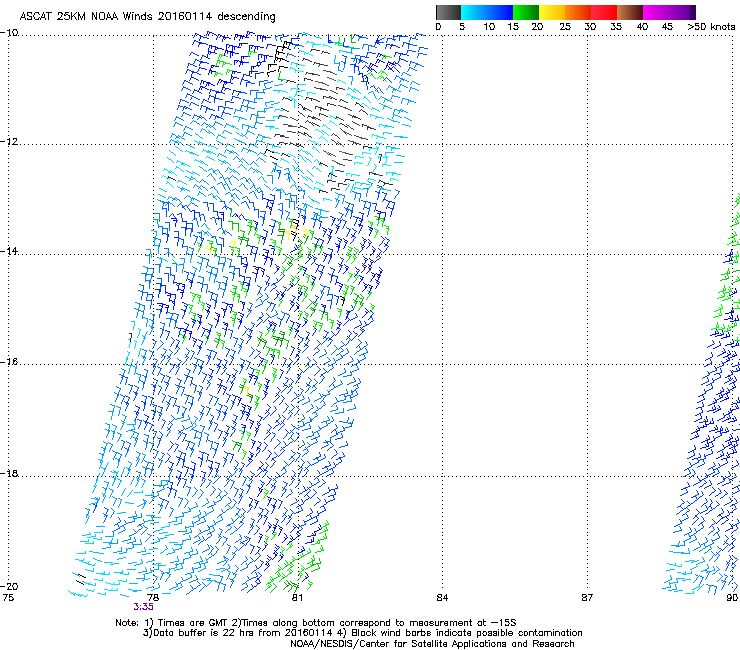Click the '5' label under the color bar

pyautogui.click(x=462, y=27)
